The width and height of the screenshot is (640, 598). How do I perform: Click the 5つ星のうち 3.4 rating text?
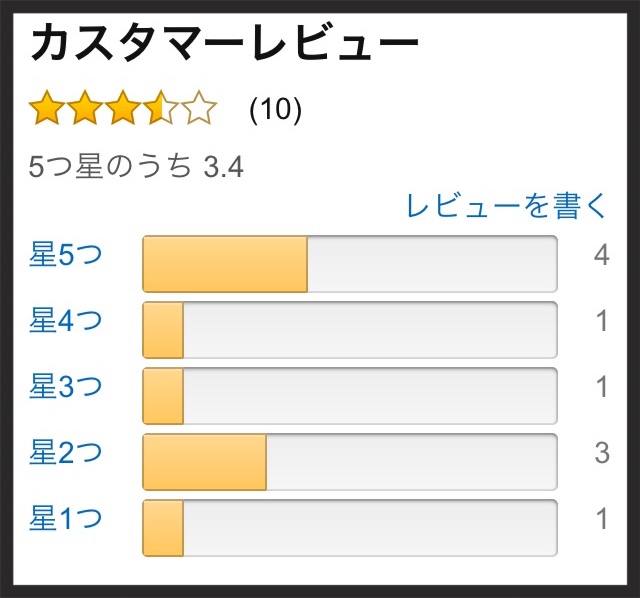pyautogui.click(x=136, y=167)
